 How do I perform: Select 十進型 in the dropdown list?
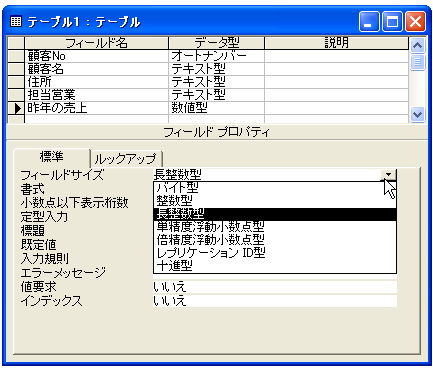pyautogui.click(x=275, y=266)
